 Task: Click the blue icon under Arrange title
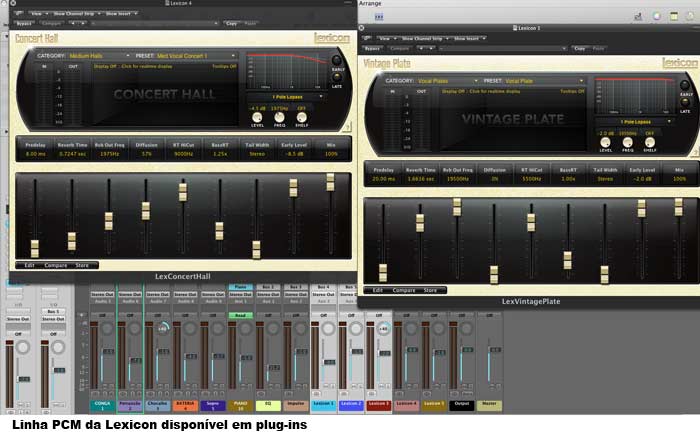(x=379, y=17)
